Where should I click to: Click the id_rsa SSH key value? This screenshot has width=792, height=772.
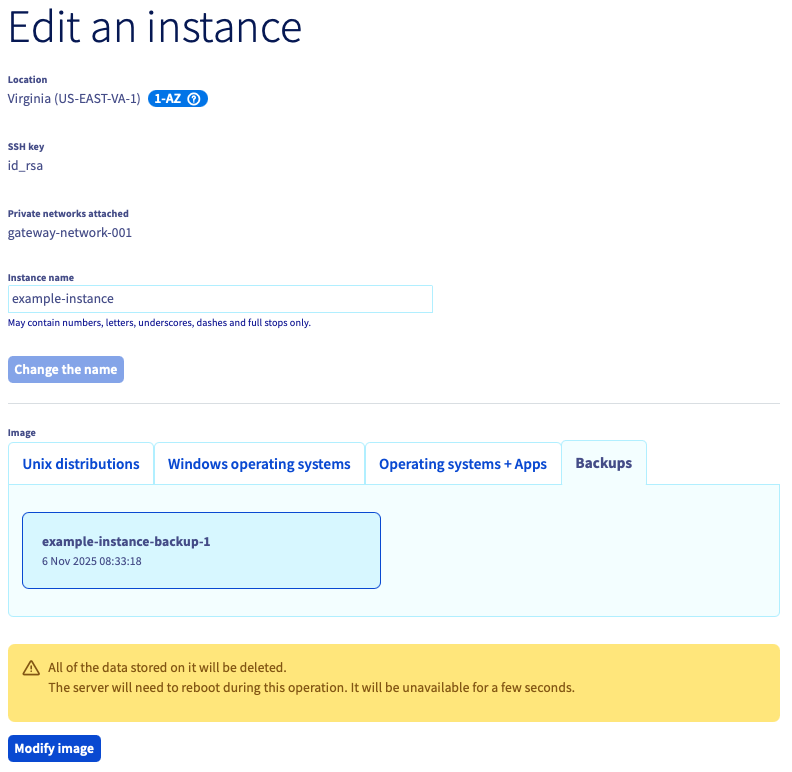pyautogui.click(x=25, y=166)
